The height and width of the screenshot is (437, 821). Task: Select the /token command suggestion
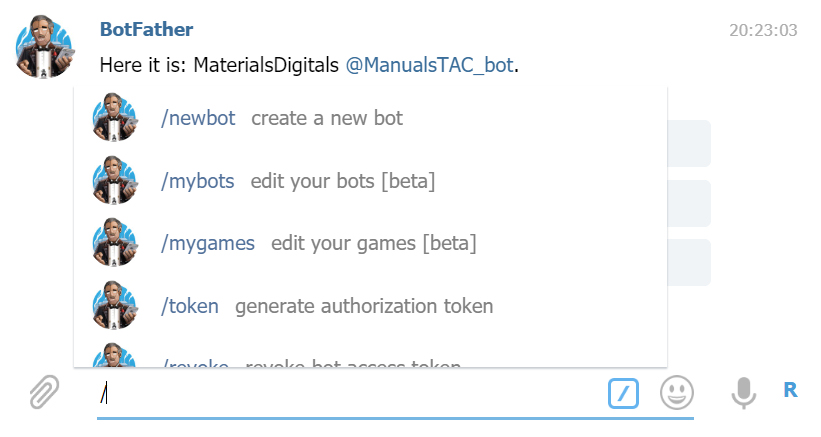point(190,306)
